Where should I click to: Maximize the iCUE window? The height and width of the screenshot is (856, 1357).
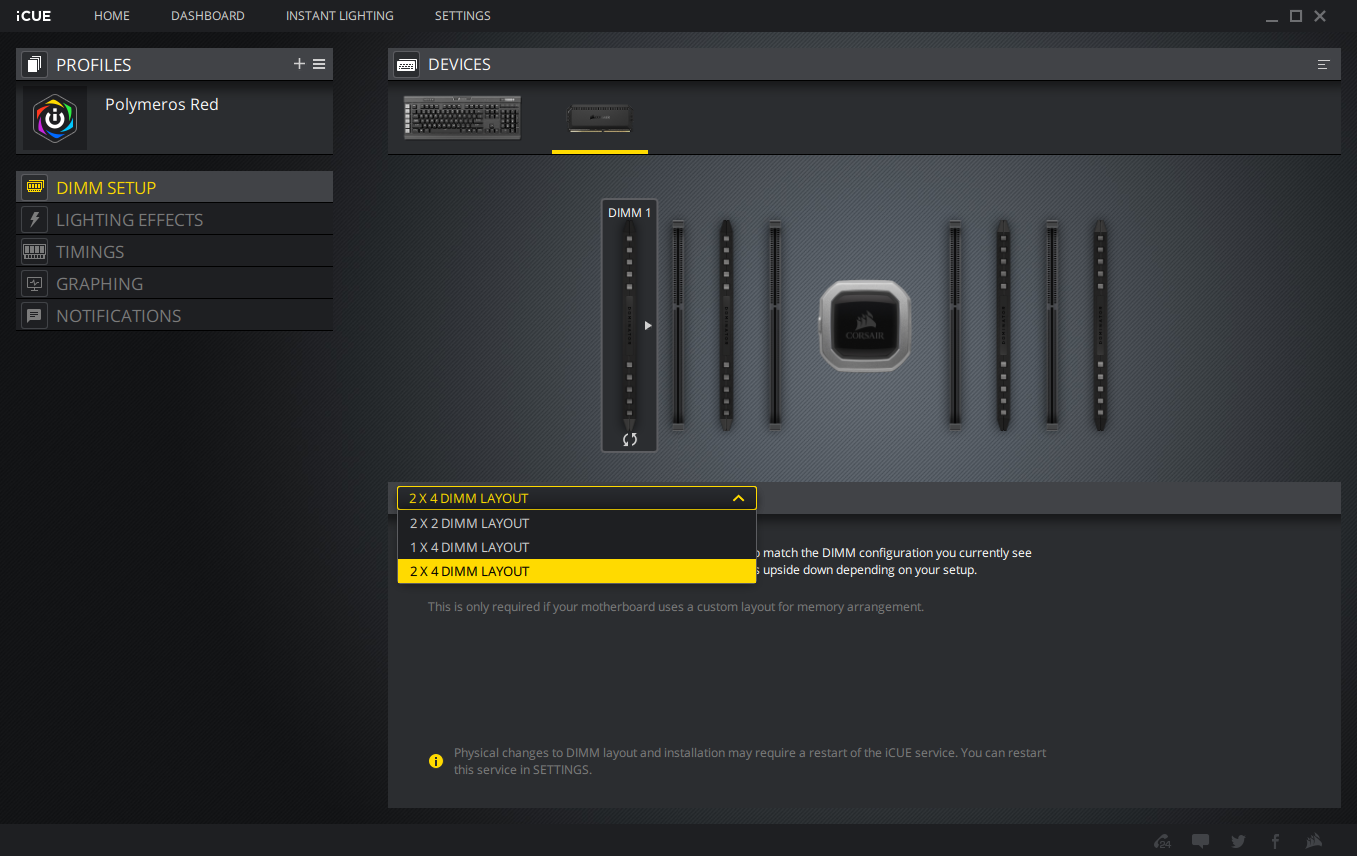coord(1296,16)
